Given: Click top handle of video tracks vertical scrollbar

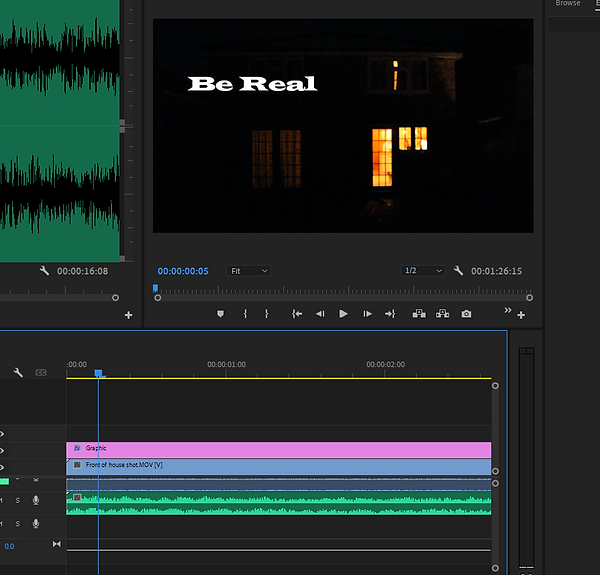Looking at the screenshot, I should click(495, 386).
